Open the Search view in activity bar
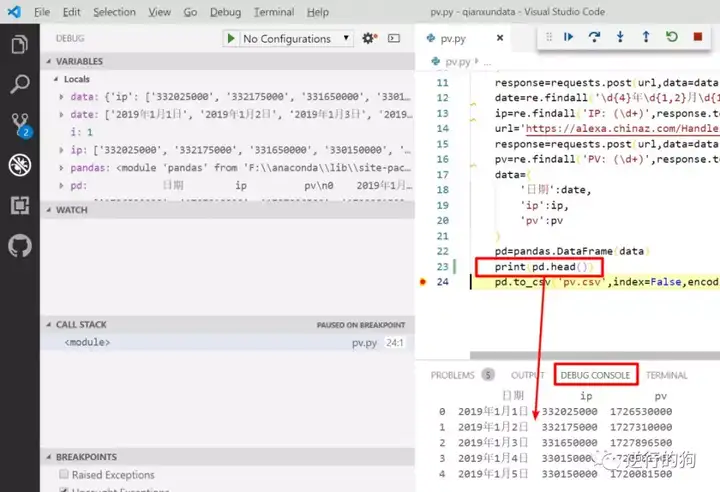Screen dimensions: 720x492 [x=19, y=84]
